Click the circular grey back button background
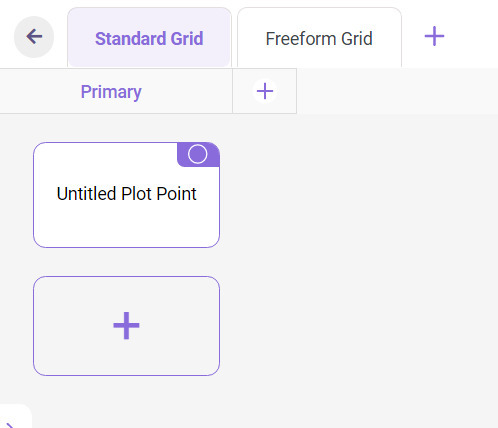498x428 pixels. click(34, 37)
